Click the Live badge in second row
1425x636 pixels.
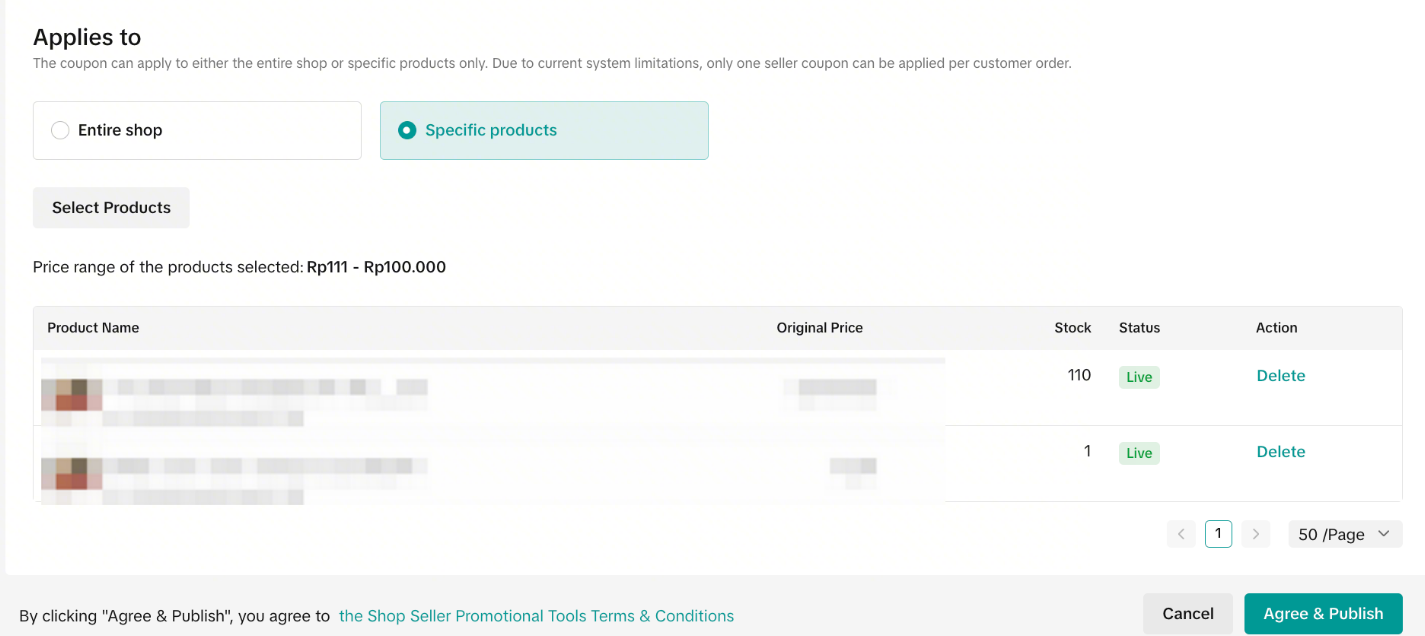pyautogui.click(x=1139, y=453)
